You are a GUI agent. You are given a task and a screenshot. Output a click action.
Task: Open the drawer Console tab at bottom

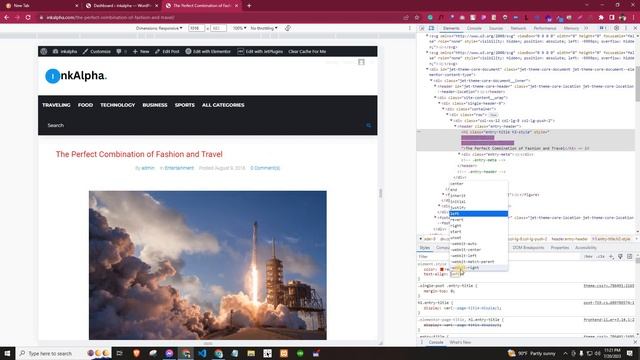[x=436, y=342]
